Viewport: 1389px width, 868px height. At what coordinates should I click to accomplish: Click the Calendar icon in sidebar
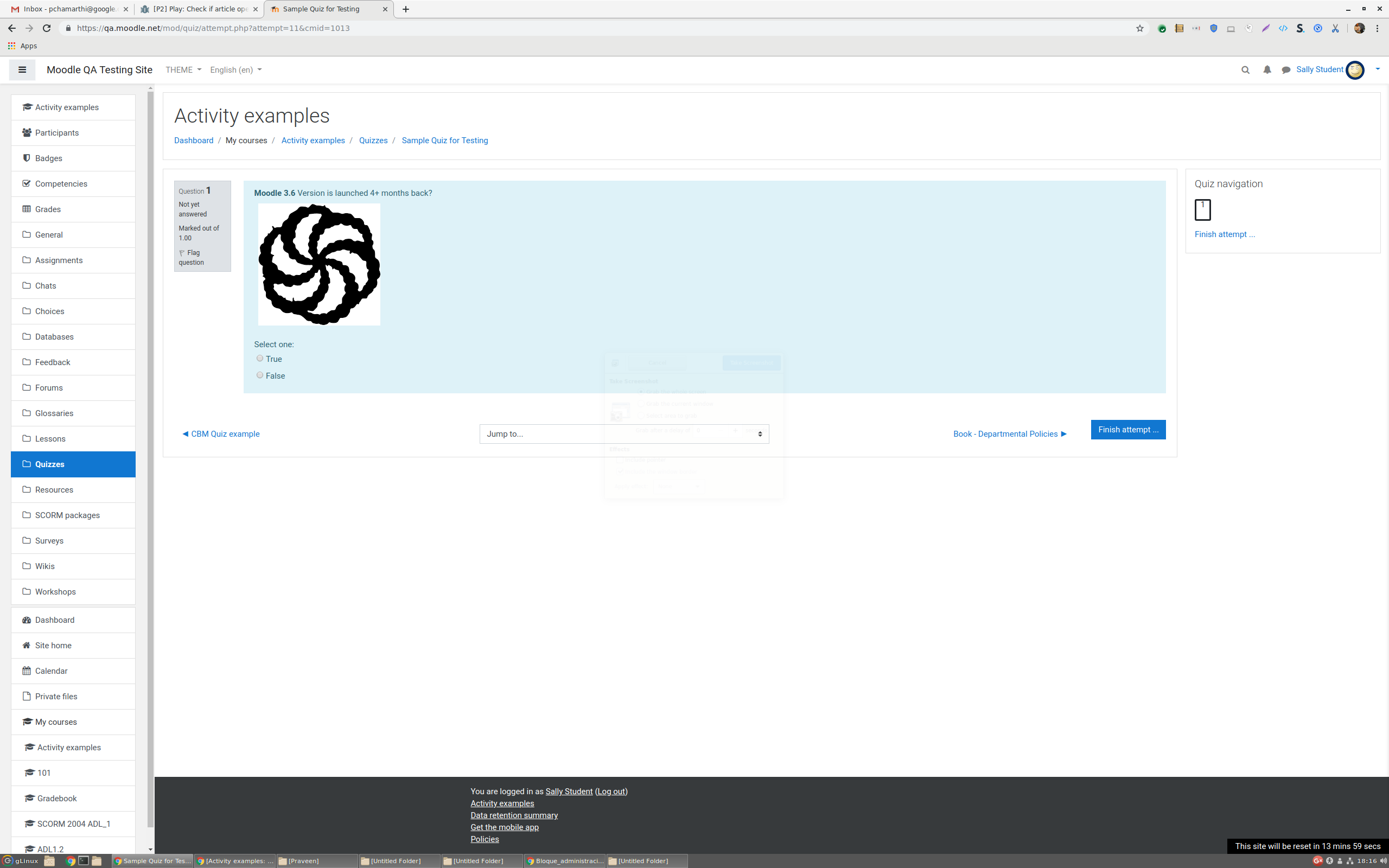[x=27, y=671]
